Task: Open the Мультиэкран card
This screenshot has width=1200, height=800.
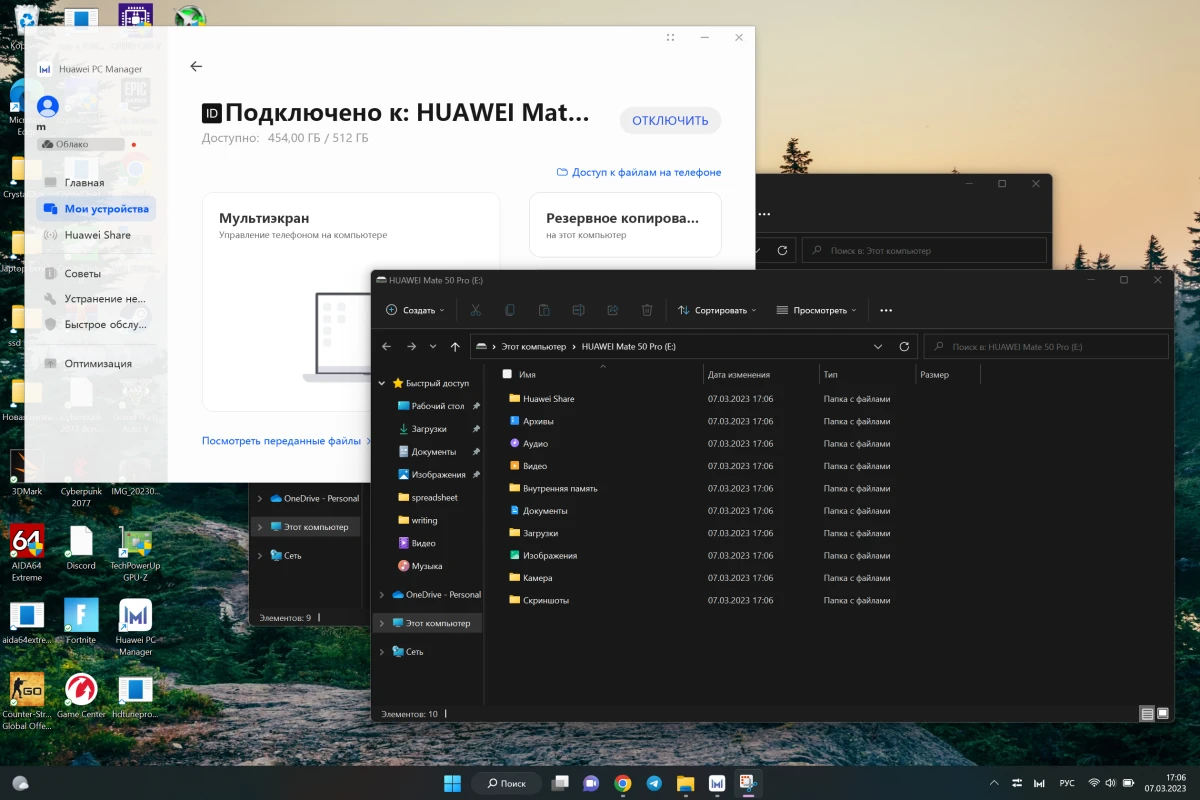Action: click(x=350, y=301)
